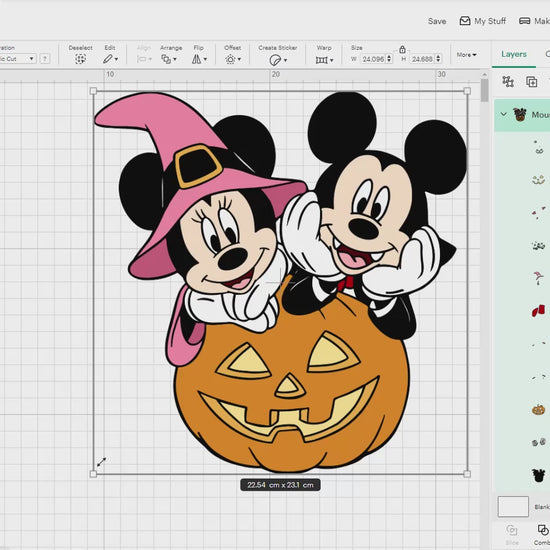550x550 pixels.
Task: Click the Save button
Action: click(437, 21)
